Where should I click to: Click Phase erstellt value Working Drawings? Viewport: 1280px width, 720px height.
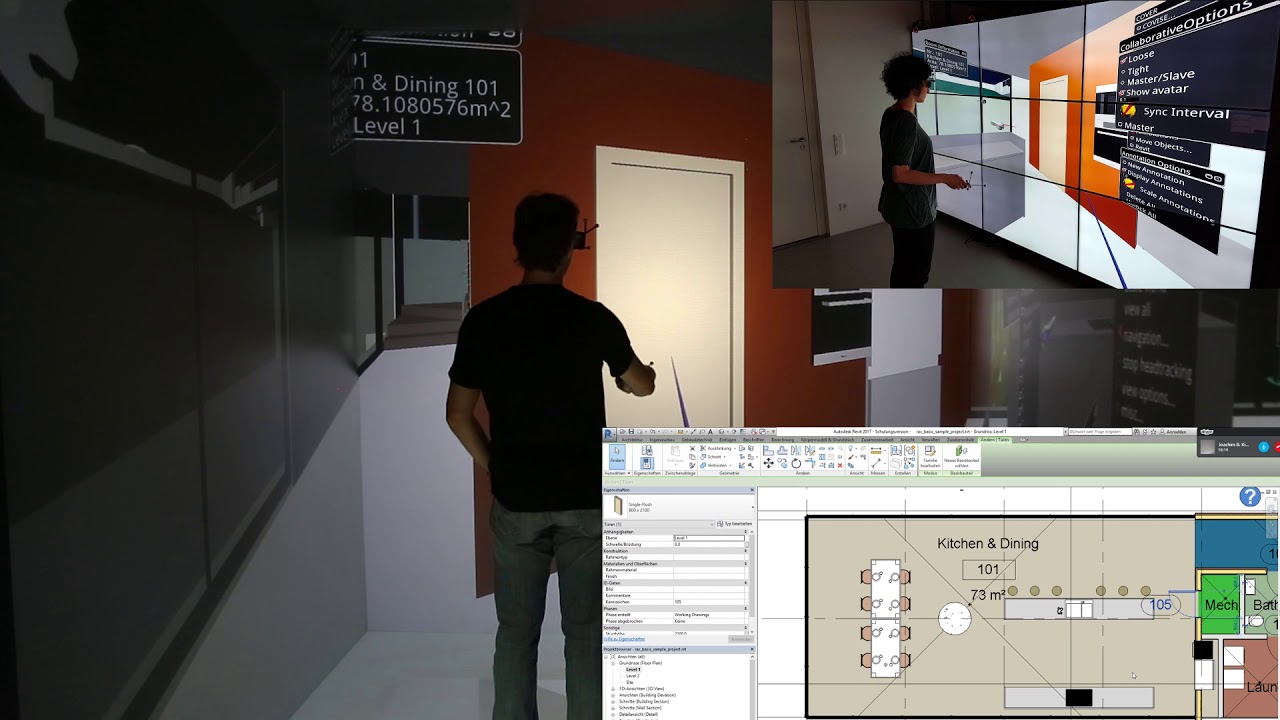click(x=709, y=614)
